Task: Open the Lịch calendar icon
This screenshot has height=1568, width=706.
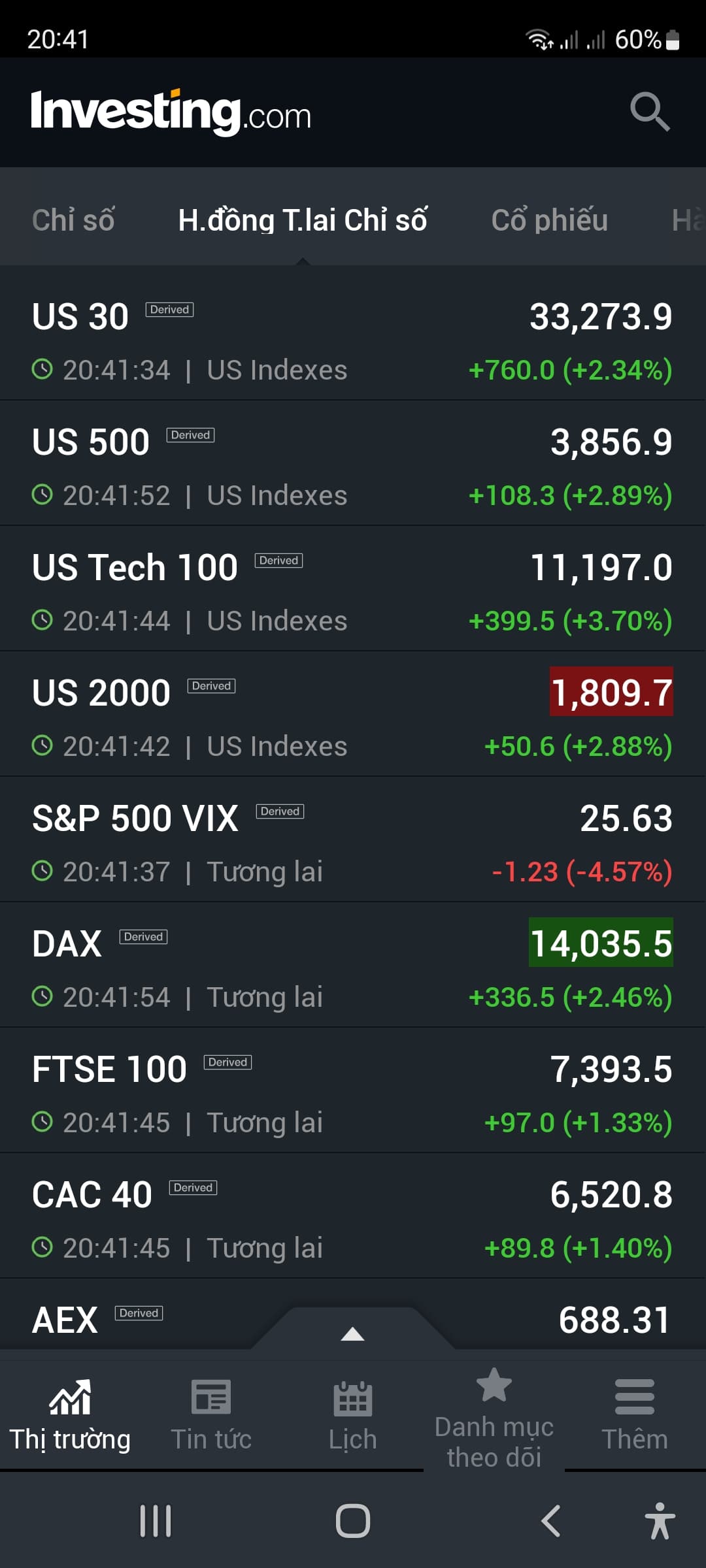Action: point(352,1399)
